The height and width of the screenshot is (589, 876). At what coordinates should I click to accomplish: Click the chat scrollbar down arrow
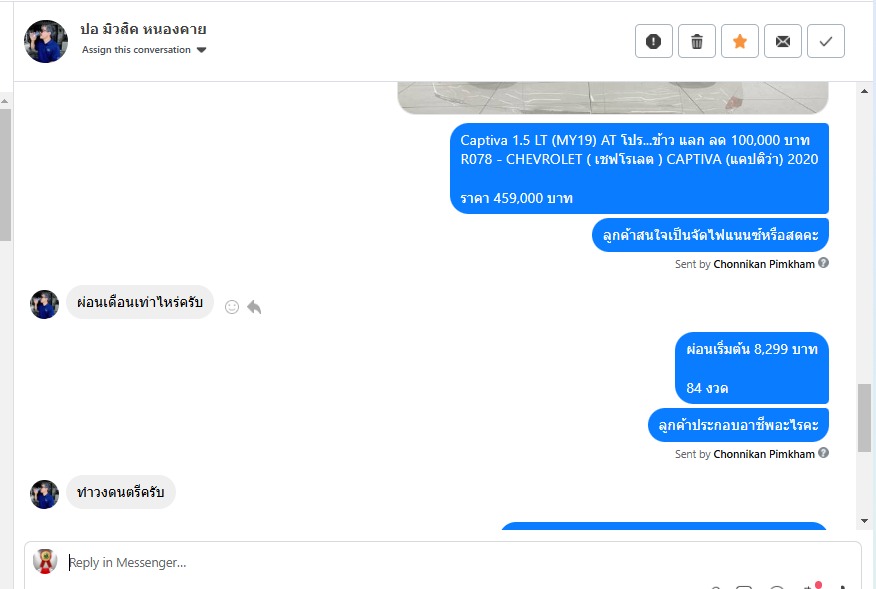[x=864, y=520]
